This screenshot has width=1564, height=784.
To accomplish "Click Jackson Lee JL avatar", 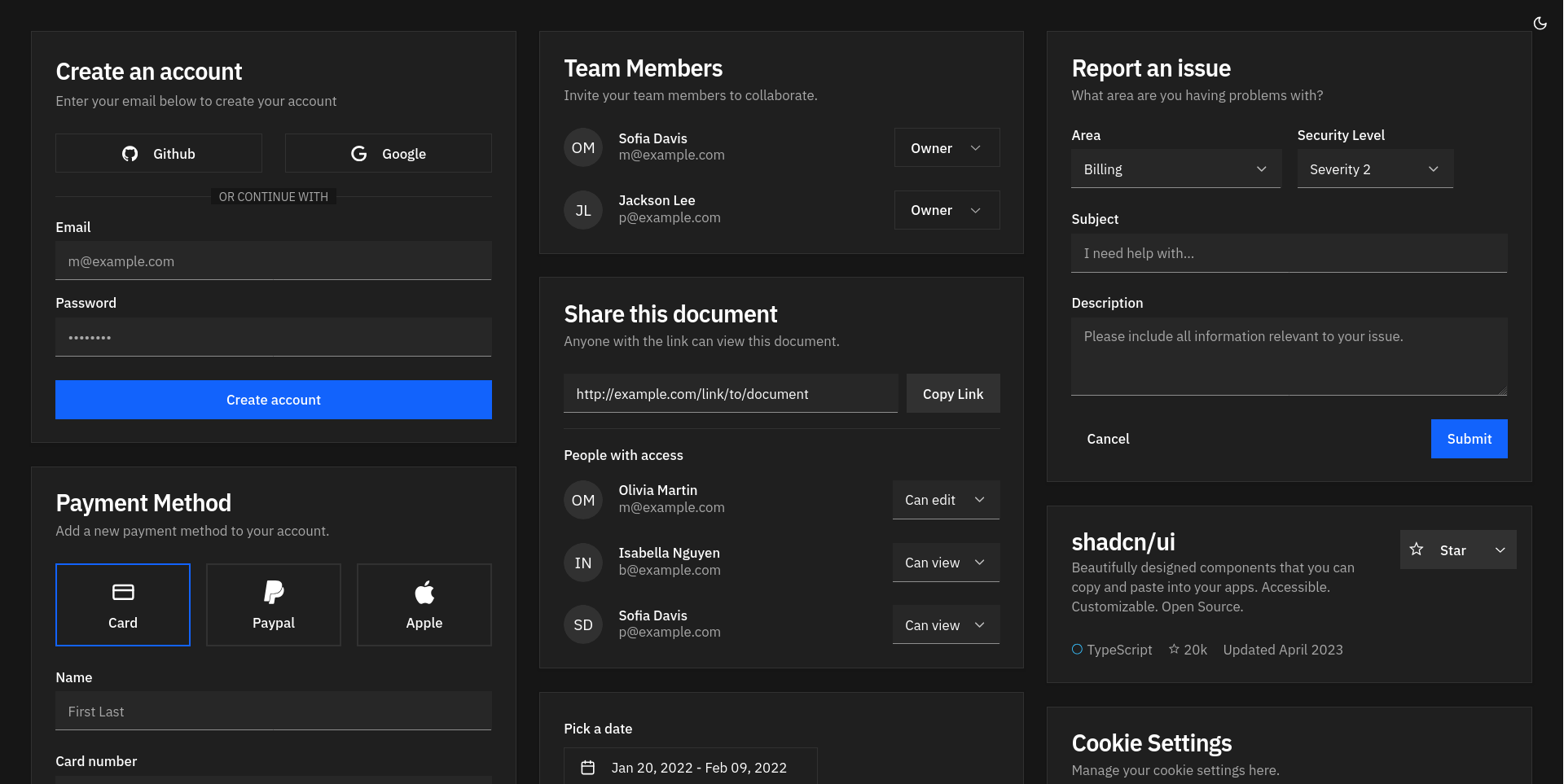I will [x=583, y=210].
